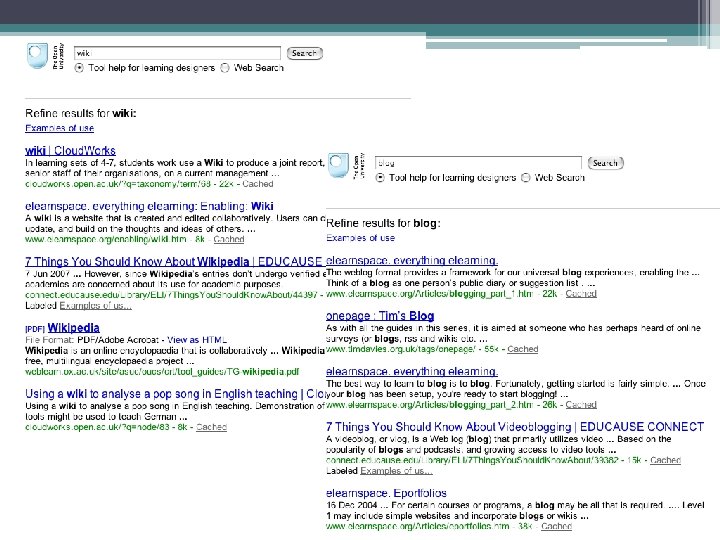This screenshot has width=720, height=540.
Task: Click the green URL 'weblearn.ox.ac.uk...TG-wikipedia.pdf'
Action: click(162, 372)
